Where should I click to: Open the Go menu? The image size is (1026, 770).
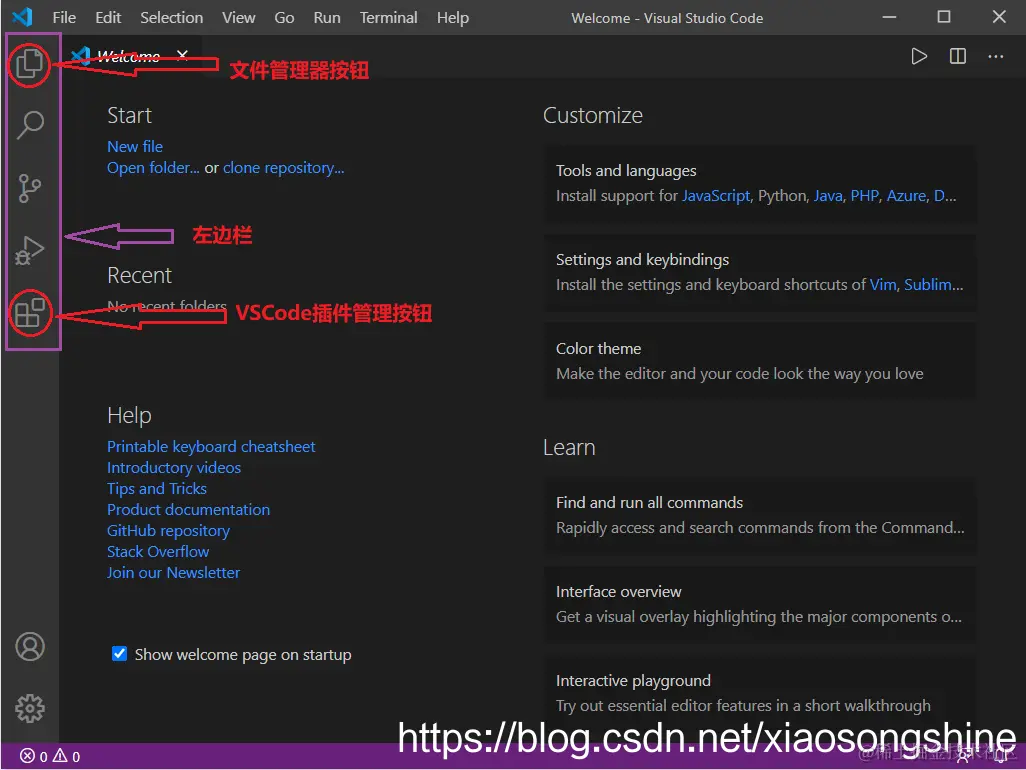pos(284,18)
